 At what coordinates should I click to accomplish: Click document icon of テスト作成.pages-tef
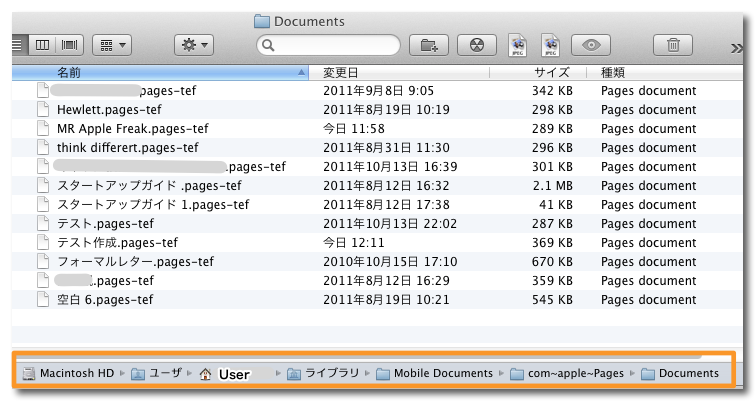click(43, 242)
